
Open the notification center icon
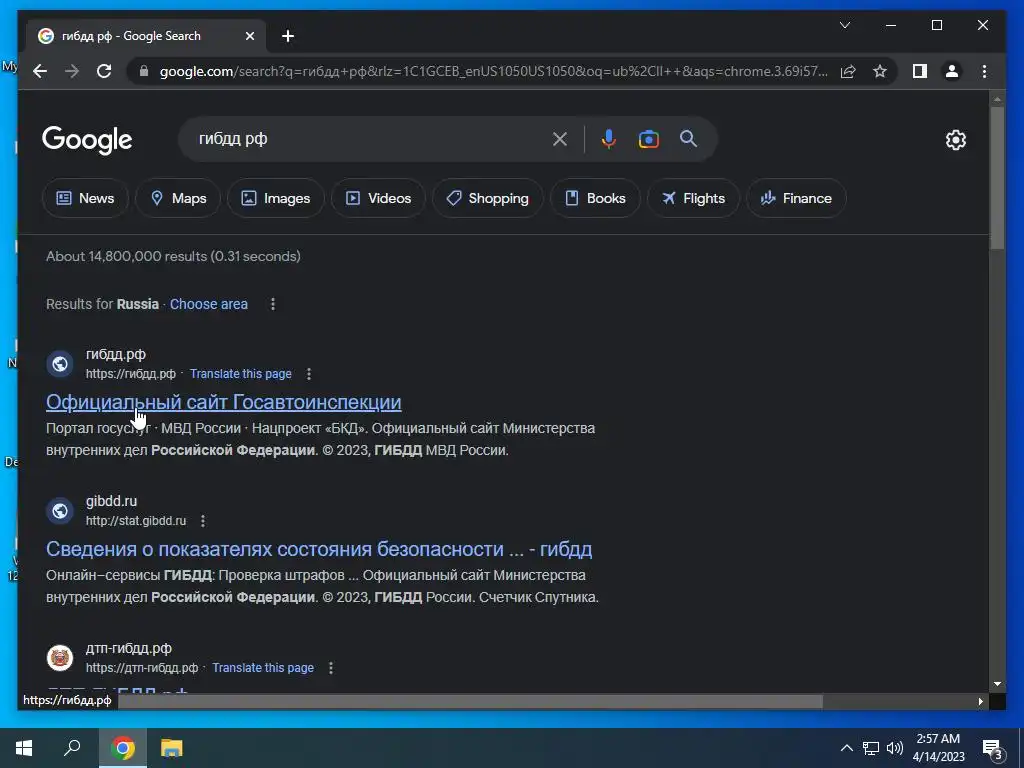[992, 749]
